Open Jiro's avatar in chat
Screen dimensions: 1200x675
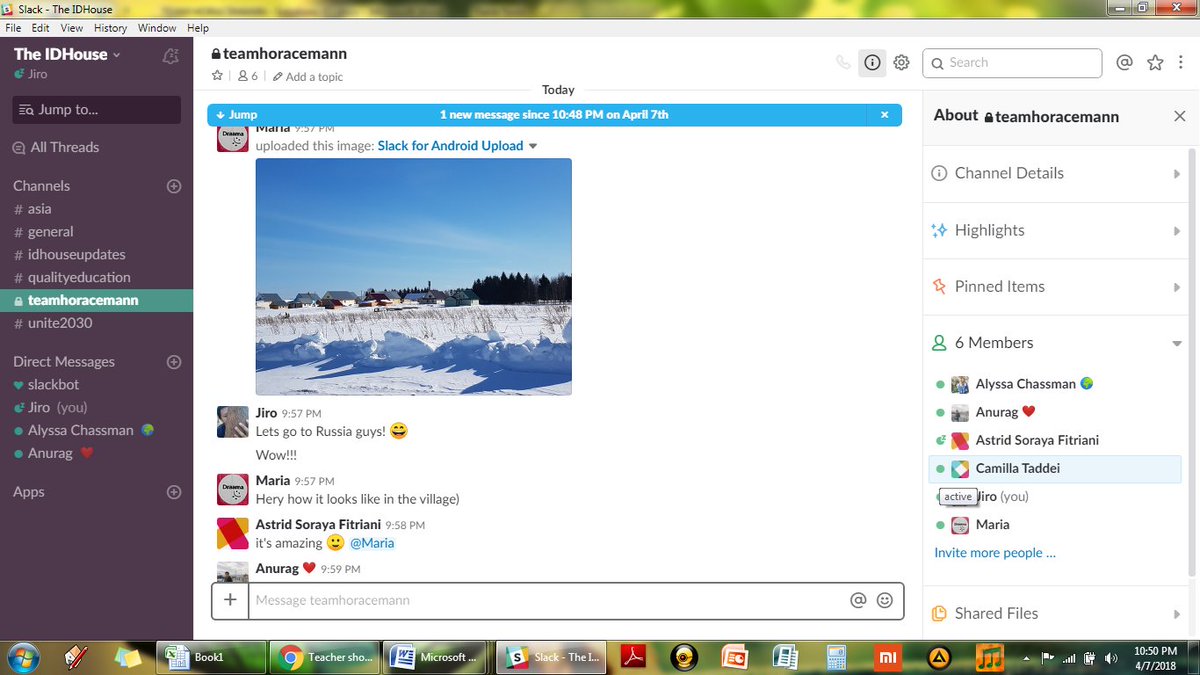[233, 422]
